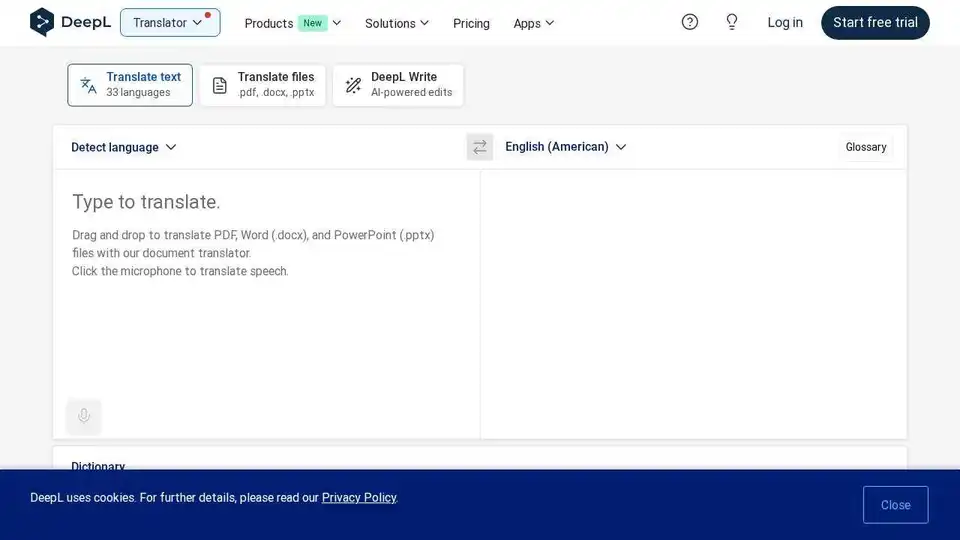Click the Translate files document icon
This screenshot has height=540, width=960.
(x=220, y=85)
